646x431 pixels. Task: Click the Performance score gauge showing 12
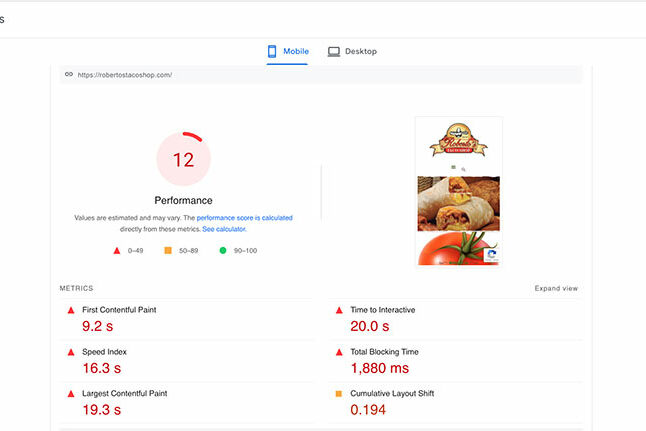pyautogui.click(x=183, y=159)
